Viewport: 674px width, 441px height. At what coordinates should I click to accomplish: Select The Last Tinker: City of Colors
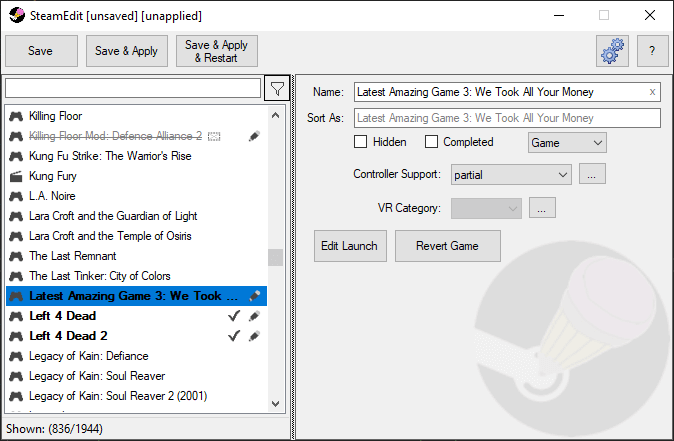click(x=136, y=276)
